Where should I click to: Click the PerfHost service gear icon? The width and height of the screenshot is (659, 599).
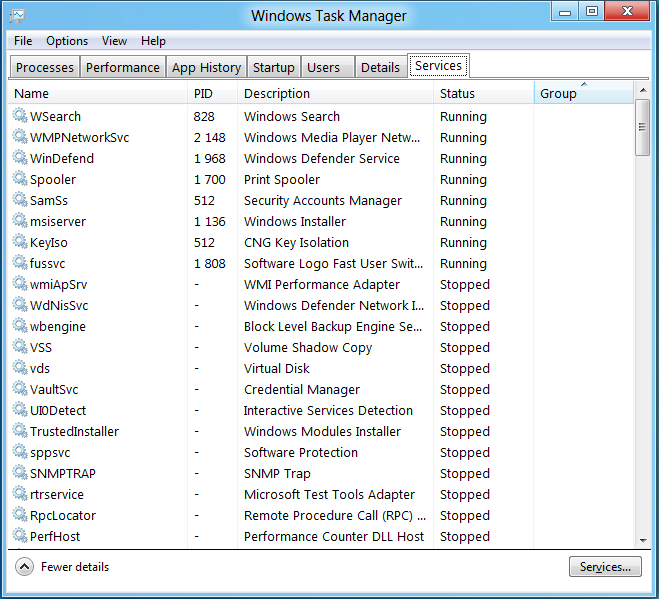coord(20,536)
